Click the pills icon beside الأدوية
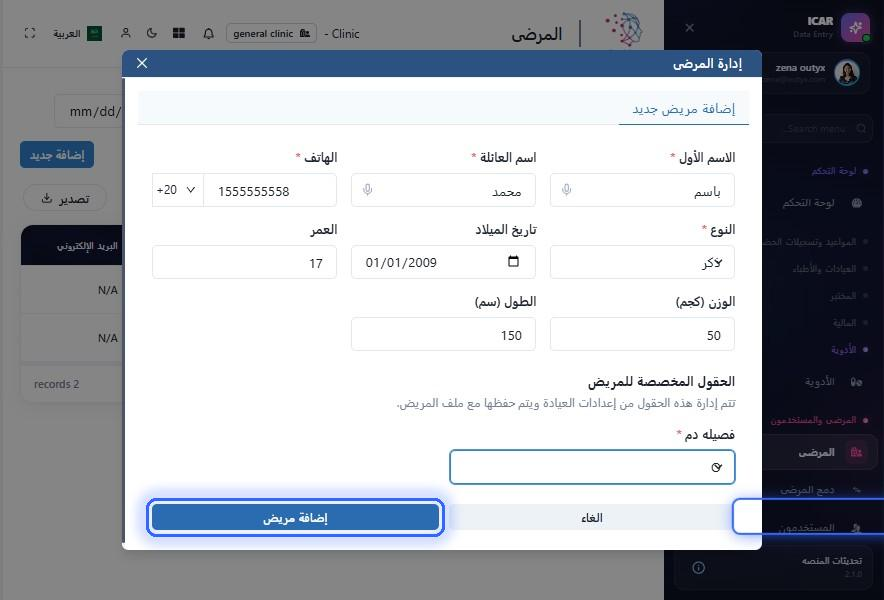 coord(856,382)
